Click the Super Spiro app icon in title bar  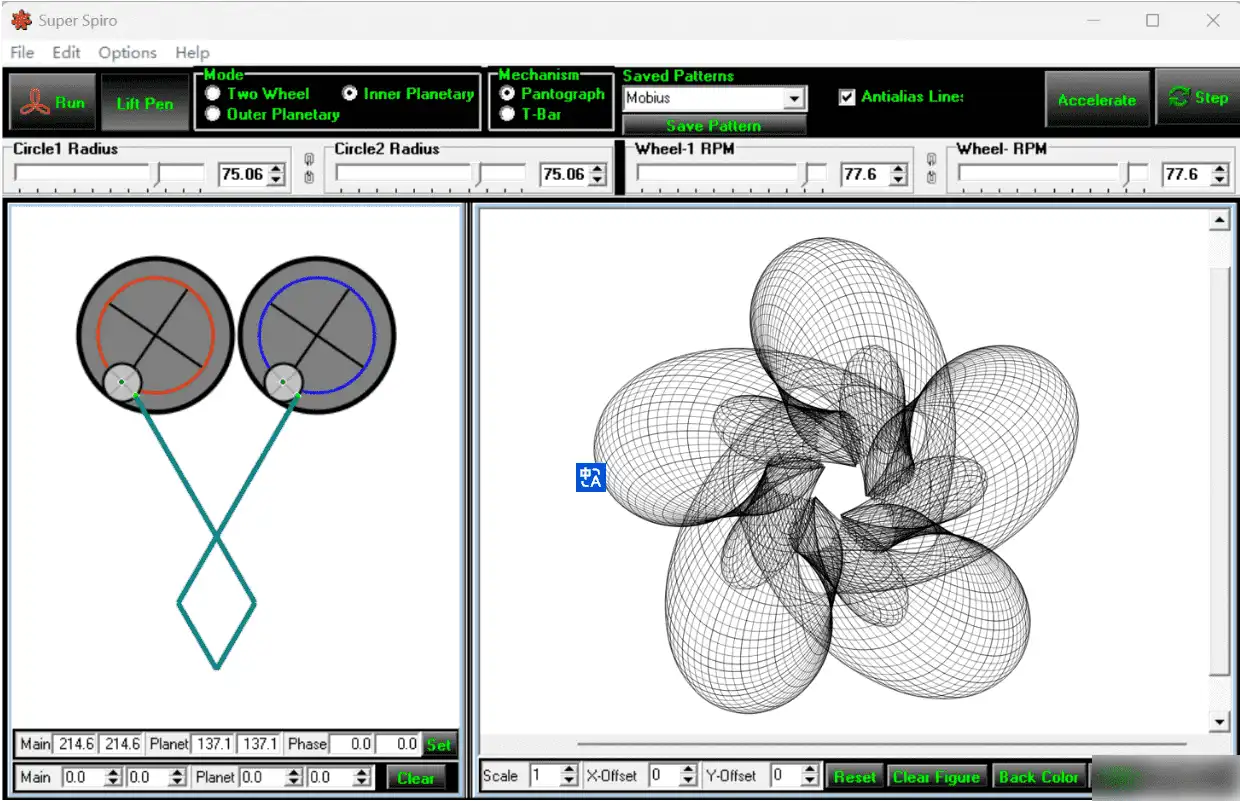20,20
